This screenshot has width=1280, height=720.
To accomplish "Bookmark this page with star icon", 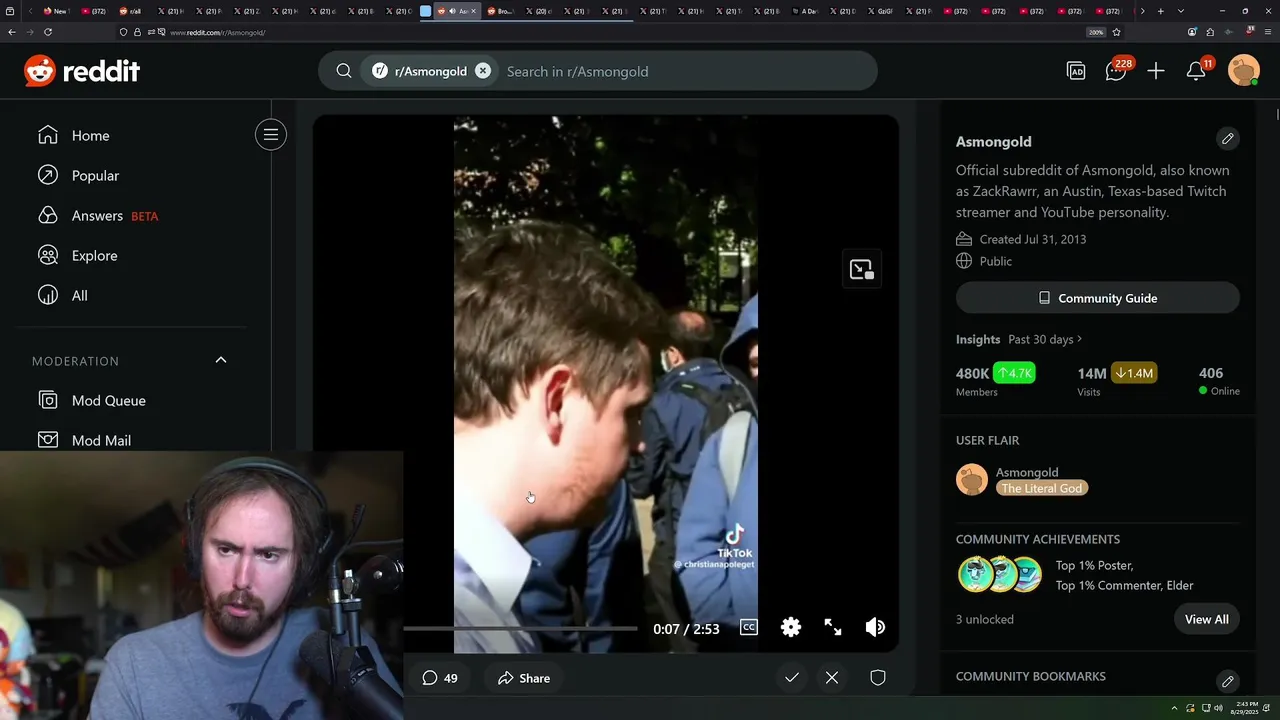I will [1116, 32].
